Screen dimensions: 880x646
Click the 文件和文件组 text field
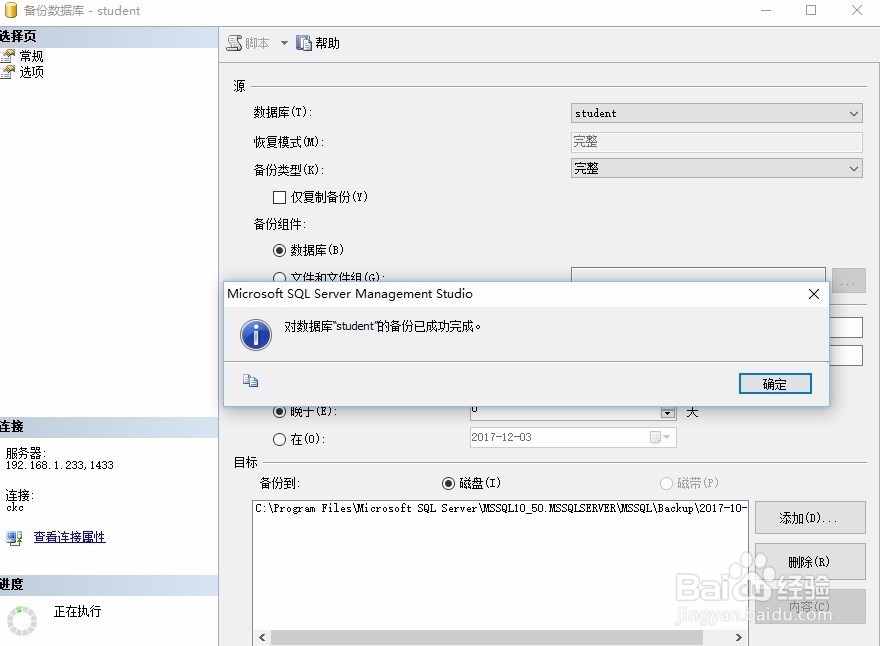coord(698,274)
